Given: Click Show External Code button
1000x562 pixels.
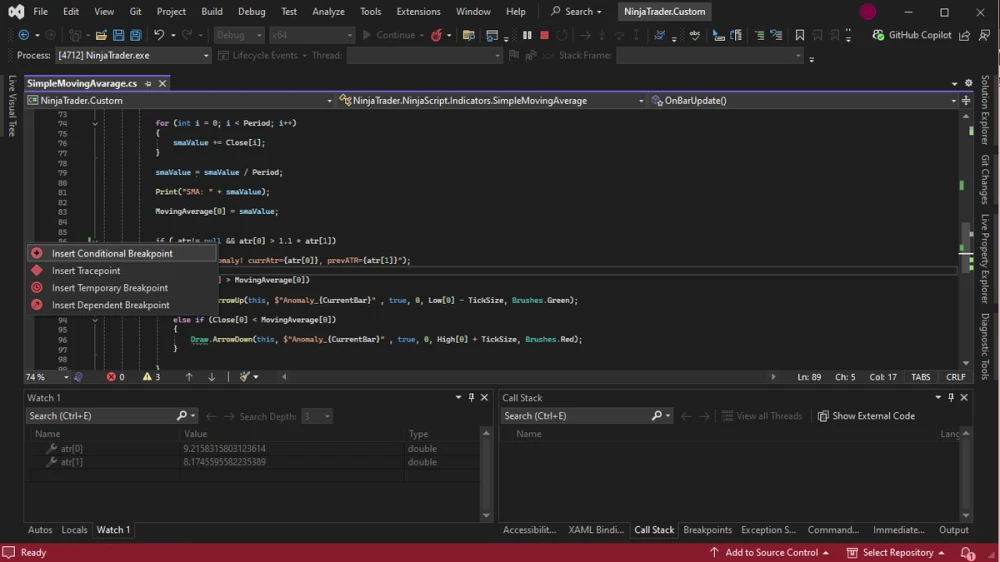Looking at the screenshot, I should coord(866,416).
